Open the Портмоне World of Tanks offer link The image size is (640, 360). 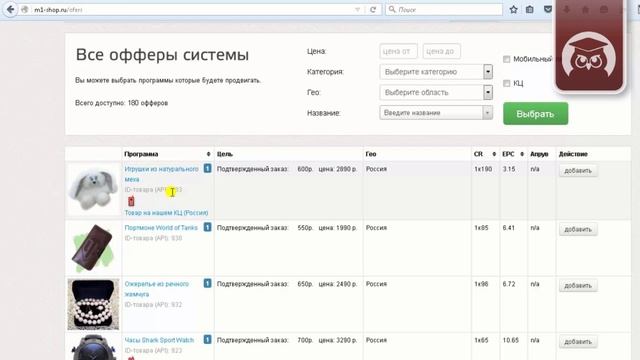161,227
